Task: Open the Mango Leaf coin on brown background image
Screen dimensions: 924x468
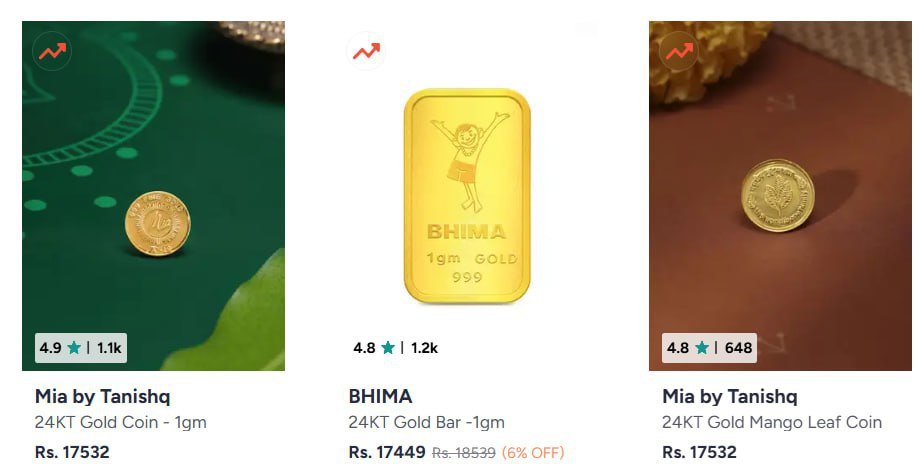Action: 780,196
